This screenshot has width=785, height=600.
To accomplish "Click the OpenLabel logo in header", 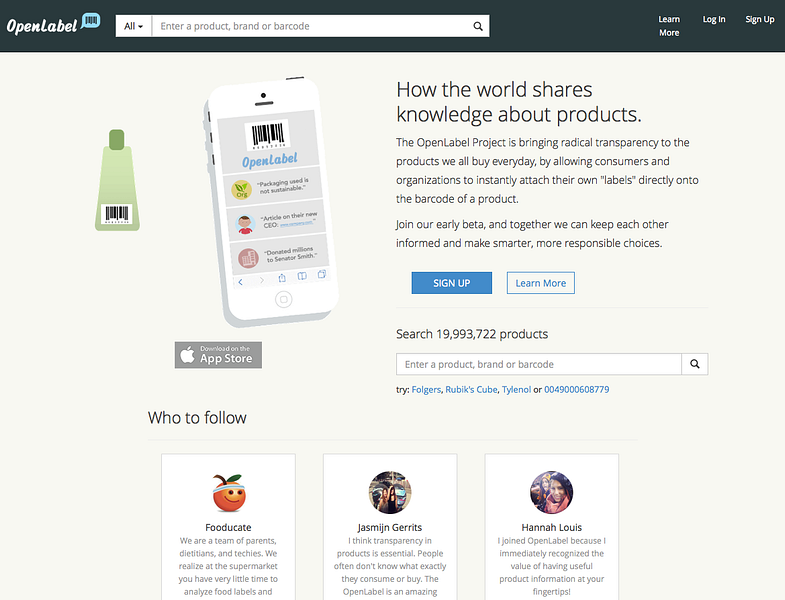I will (x=53, y=24).
